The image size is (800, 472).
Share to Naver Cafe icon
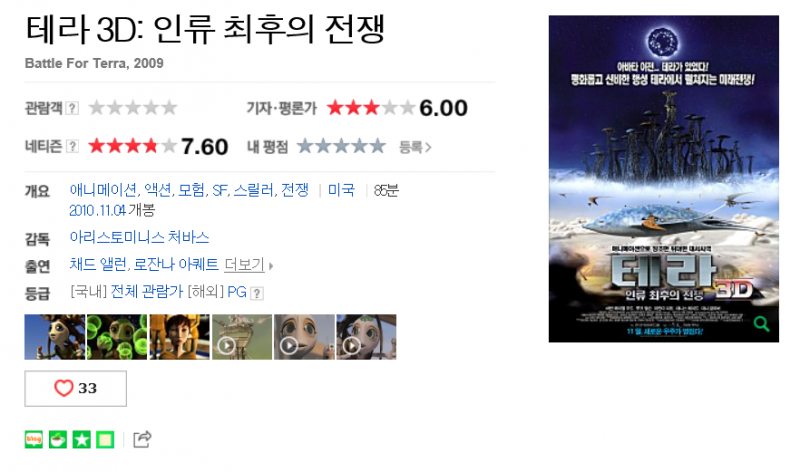point(58,439)
